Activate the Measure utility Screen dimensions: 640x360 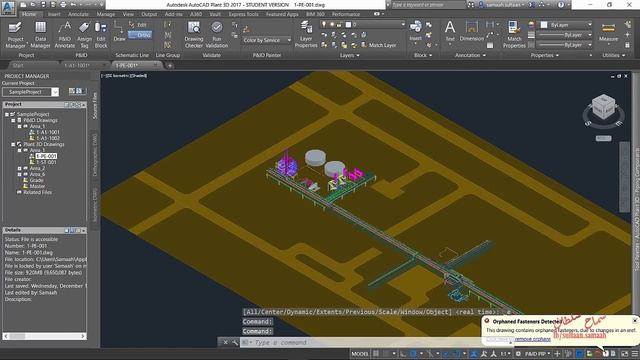608,32
